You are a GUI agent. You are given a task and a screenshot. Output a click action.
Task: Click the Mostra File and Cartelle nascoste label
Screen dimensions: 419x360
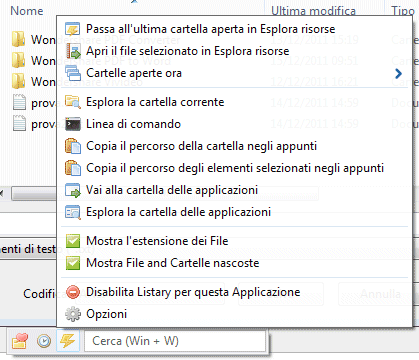coord(173,263)
